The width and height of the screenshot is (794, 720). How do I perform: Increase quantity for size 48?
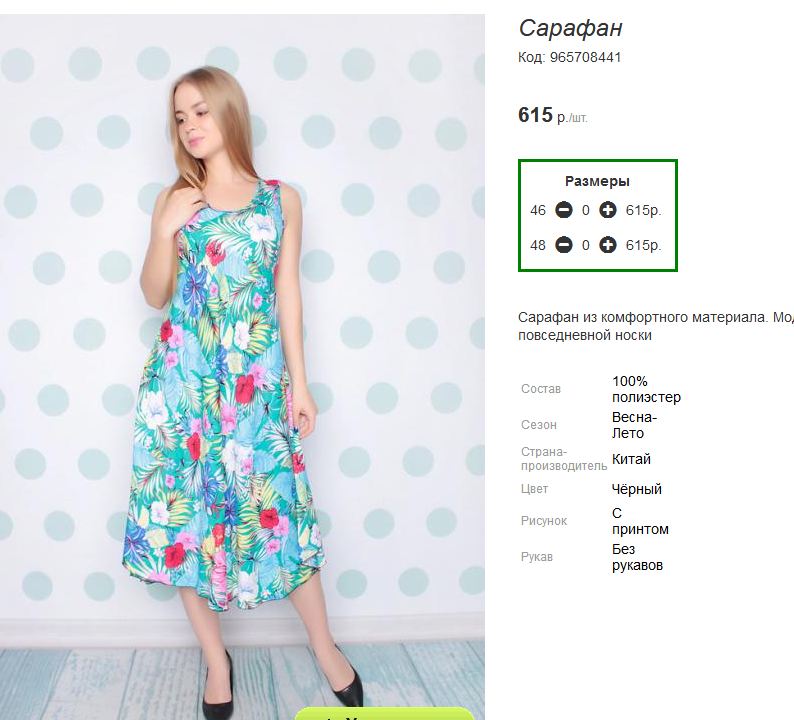(607, 245)
